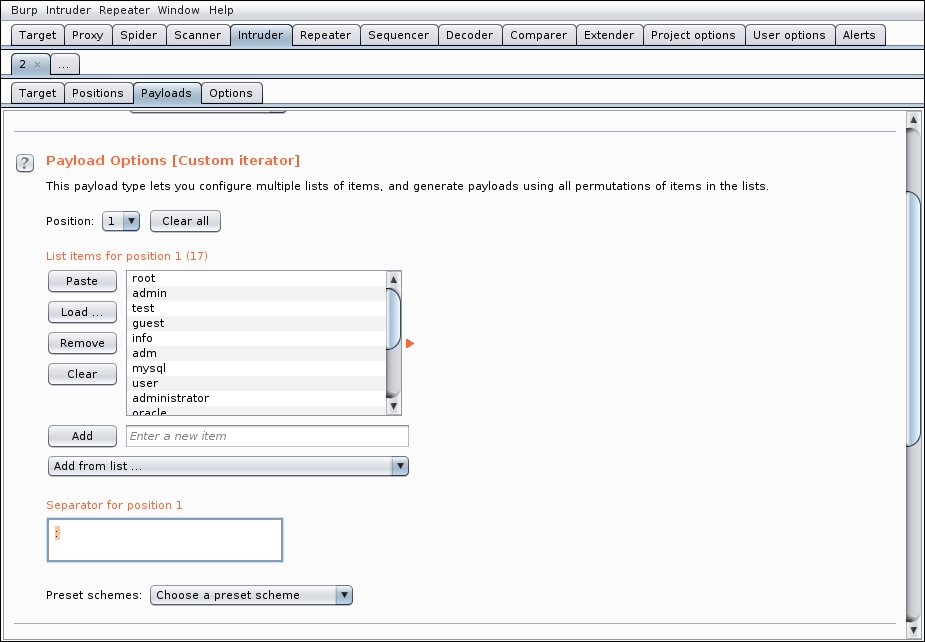Click the item list scroll down arrow
Screen dimensions: 925x642
[x=393, y=407]
